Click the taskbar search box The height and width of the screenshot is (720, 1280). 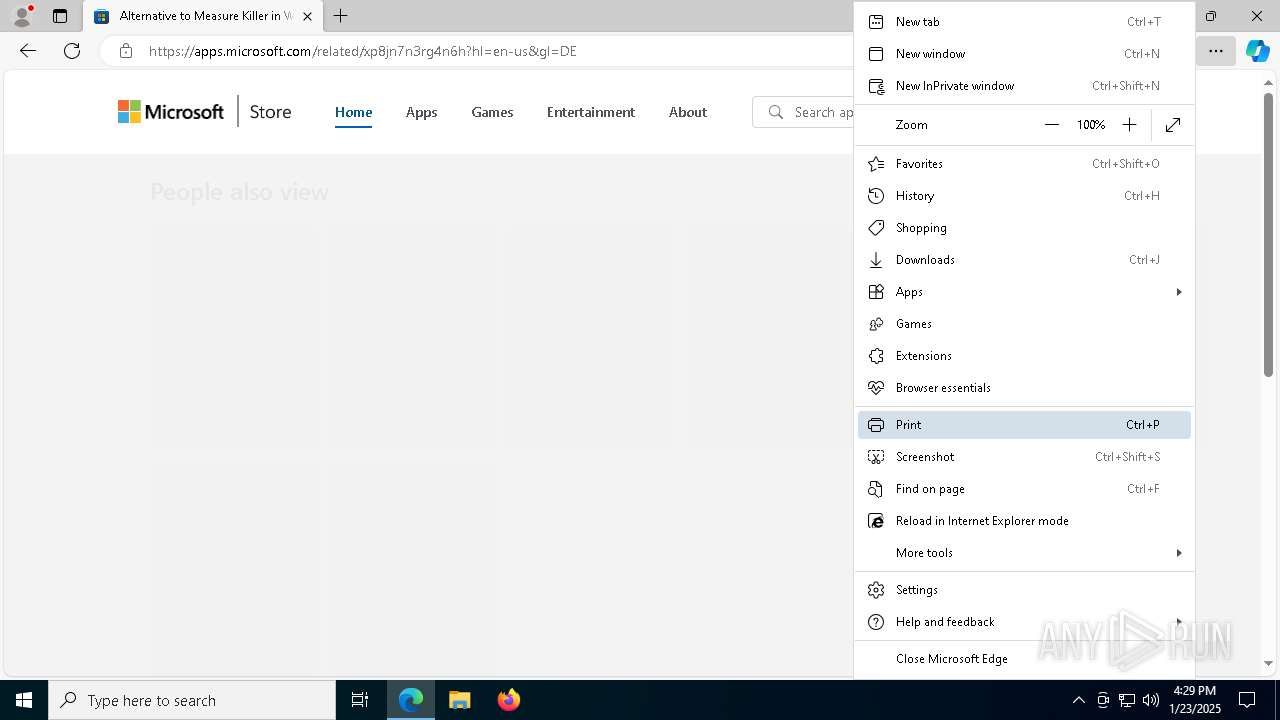point(192,700)
